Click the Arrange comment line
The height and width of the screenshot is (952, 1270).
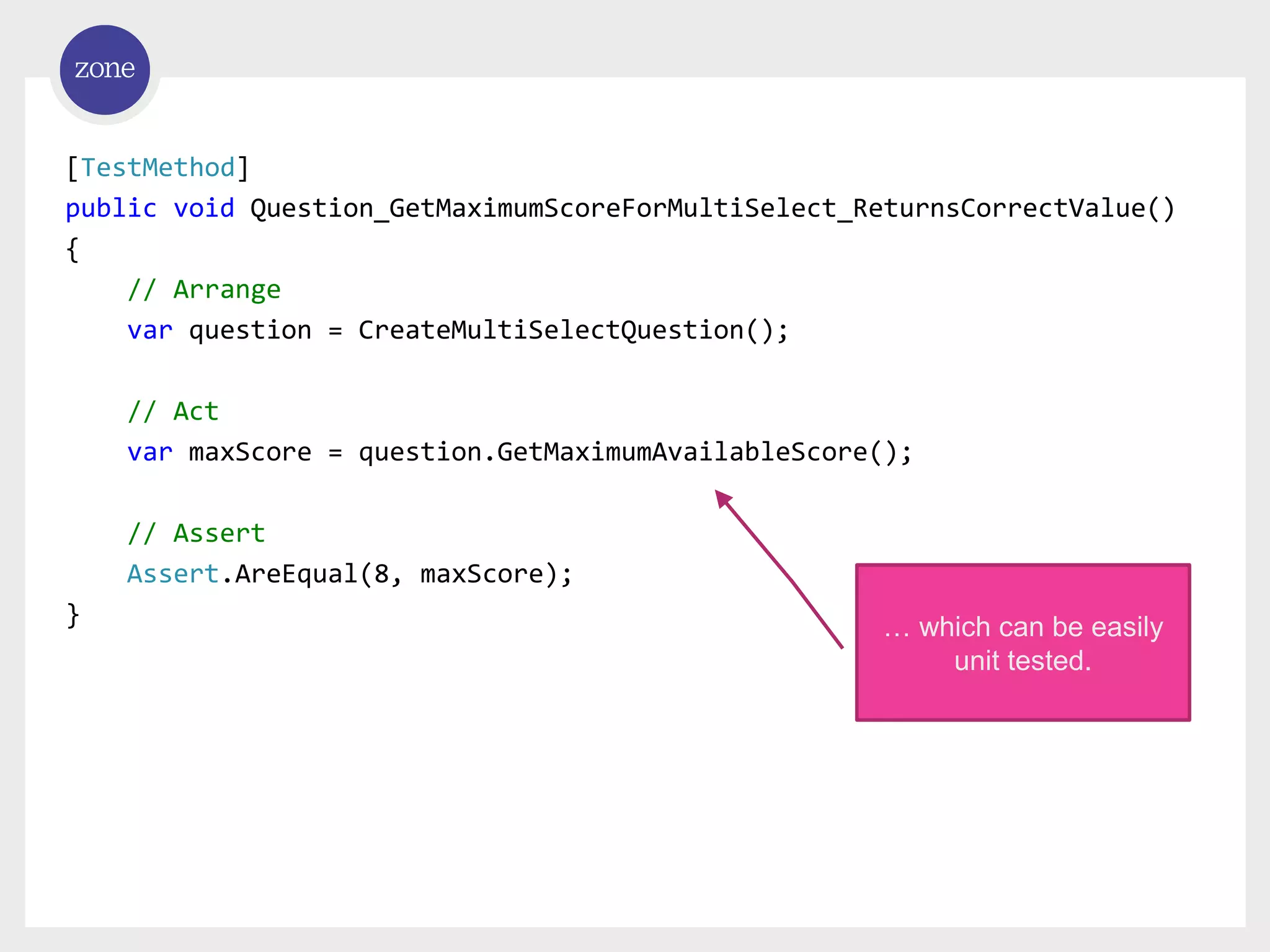204,290
